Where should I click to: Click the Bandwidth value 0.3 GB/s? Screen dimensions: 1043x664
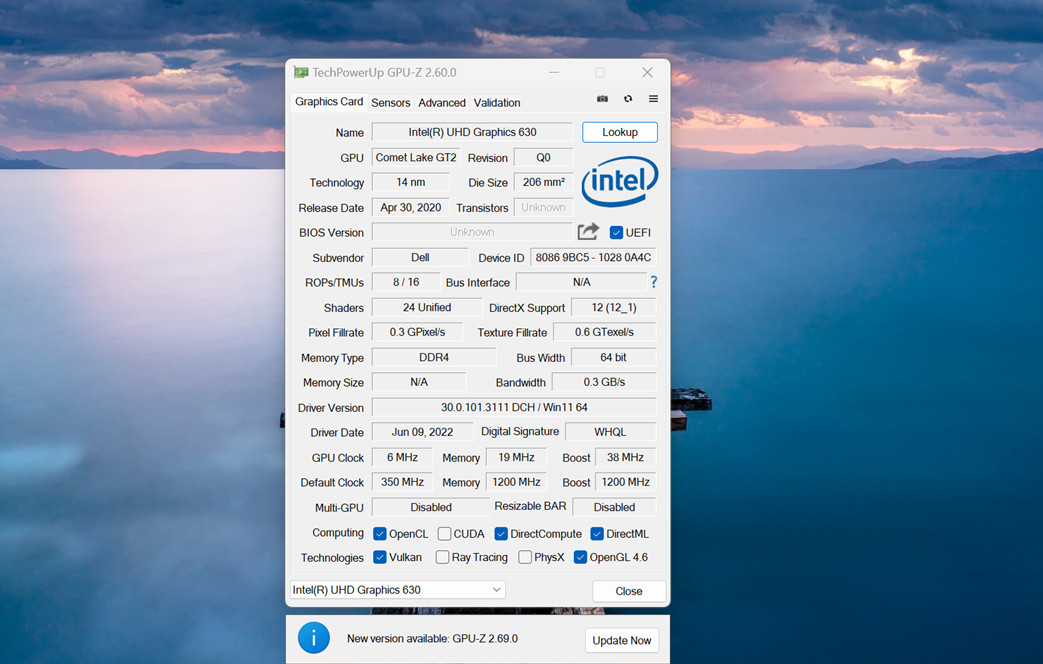[604, 382]
